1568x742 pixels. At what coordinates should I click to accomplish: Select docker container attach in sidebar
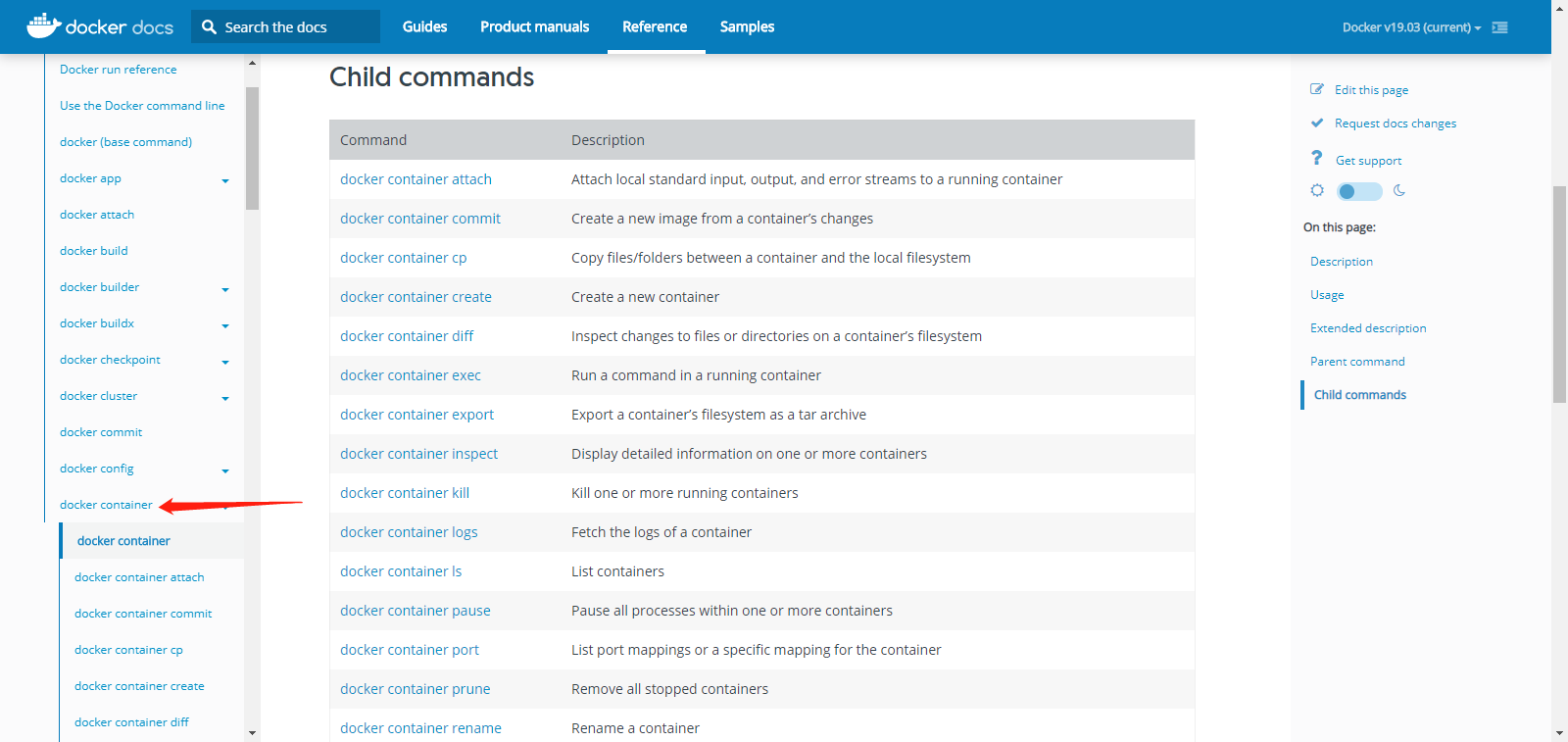pyautogui.click(x=139, y=577)
